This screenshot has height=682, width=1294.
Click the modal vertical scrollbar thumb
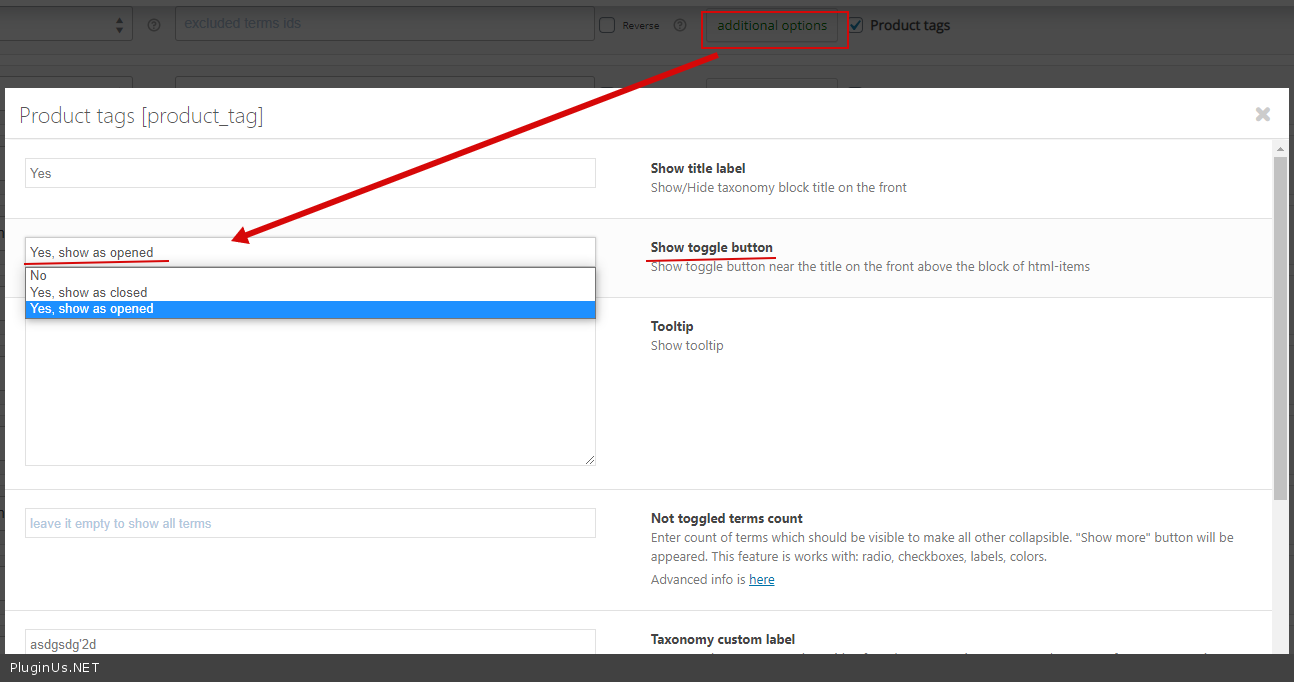coord(1280,330)
